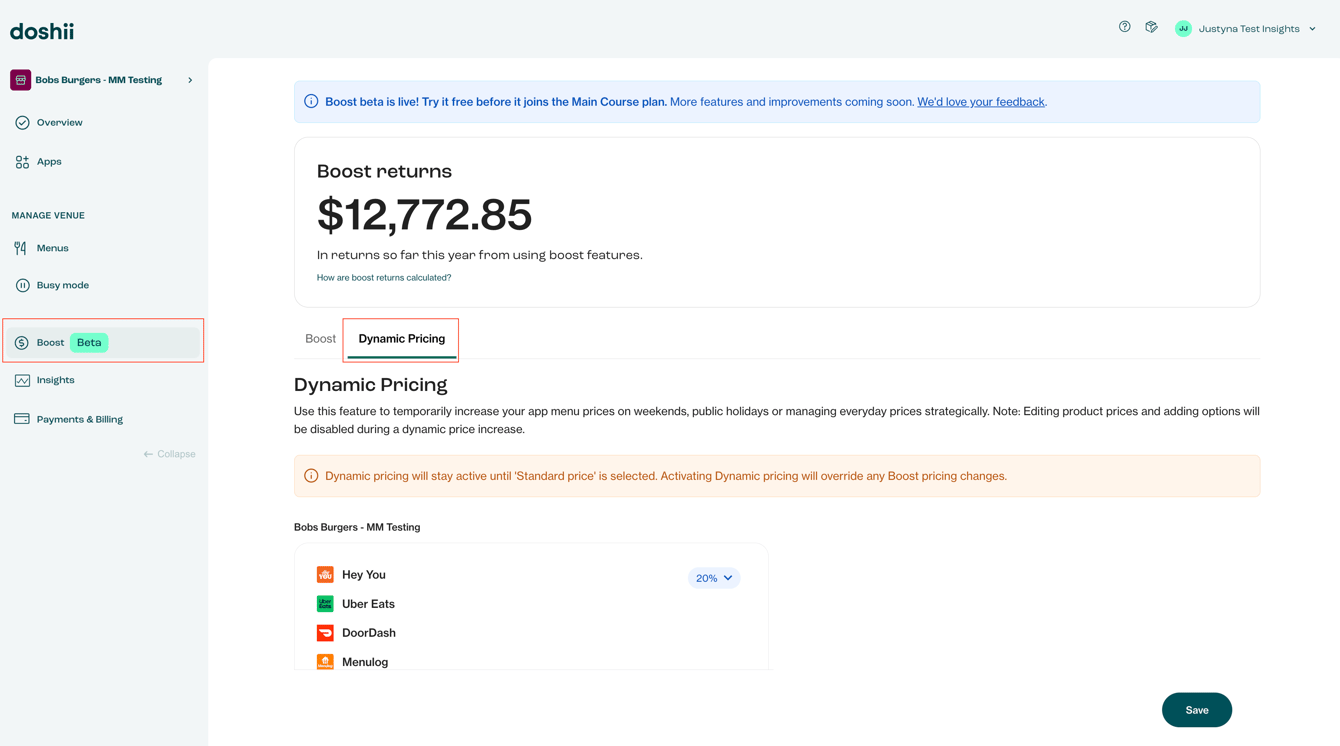This screenshot has height=746, width=1340.
Task: Click the Boost dollar icon
Action: tap(22, 343)
